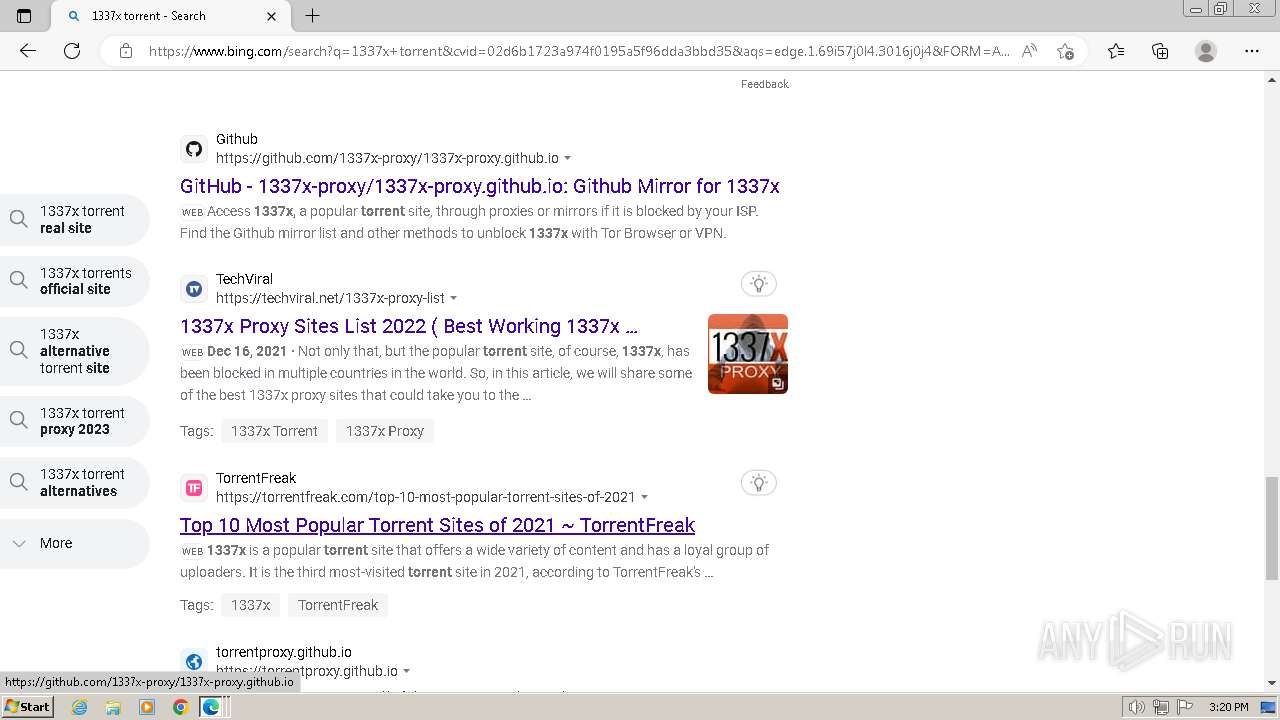Open a new tab with plus icon
The image size is (1280, 720).
312,16
